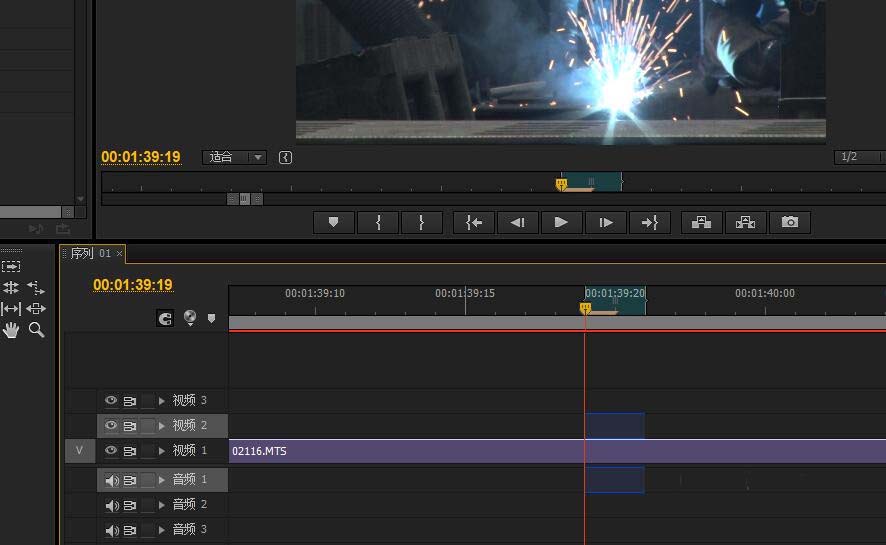Click the monitor zoom scroll bar center handle
Image resolution: width=886 pixels, height=545 pixels.
(x=245, y=199)
